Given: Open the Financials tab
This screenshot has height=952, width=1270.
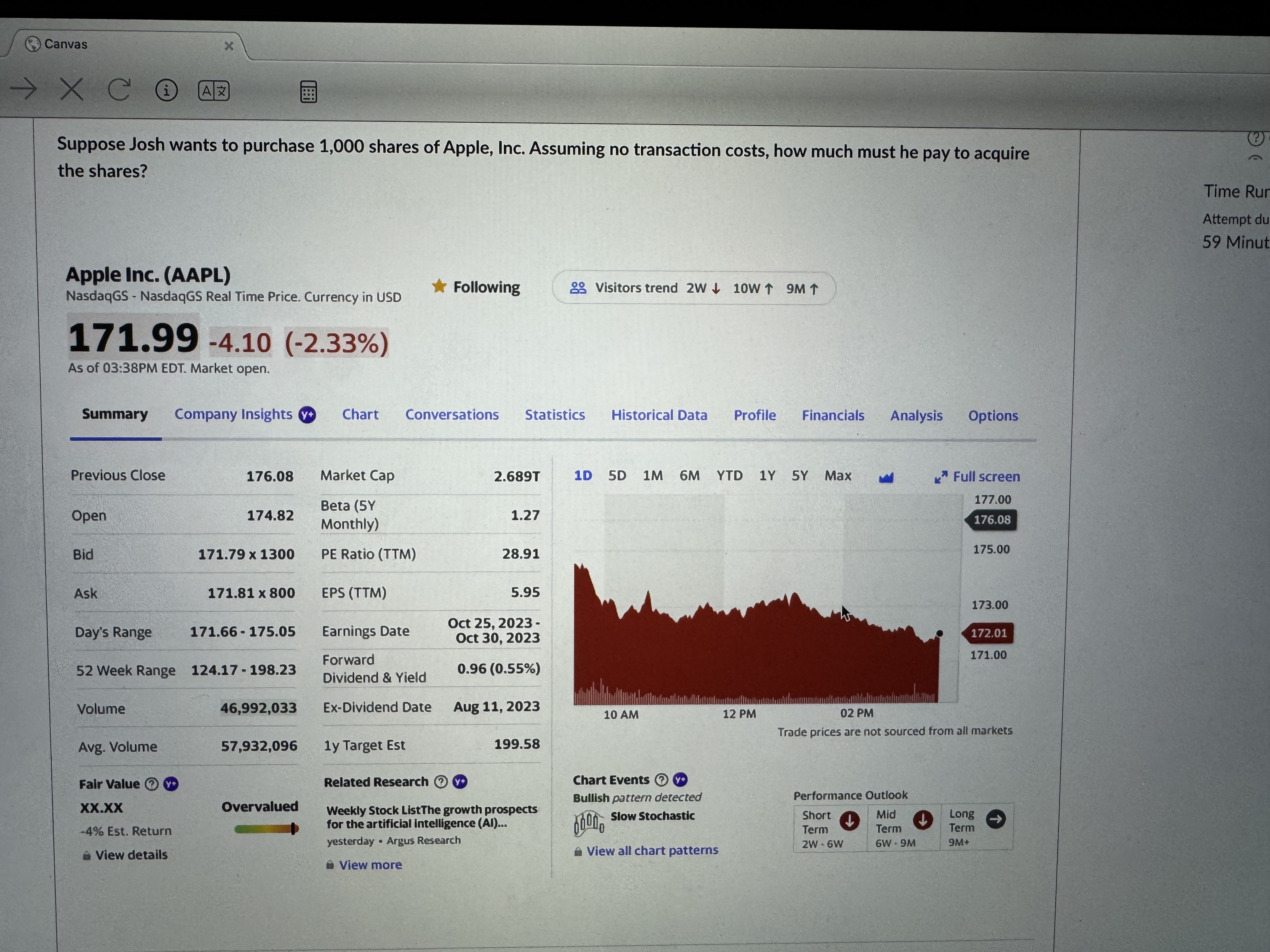Looking at the screenshot, I should [x=833, y=415].
